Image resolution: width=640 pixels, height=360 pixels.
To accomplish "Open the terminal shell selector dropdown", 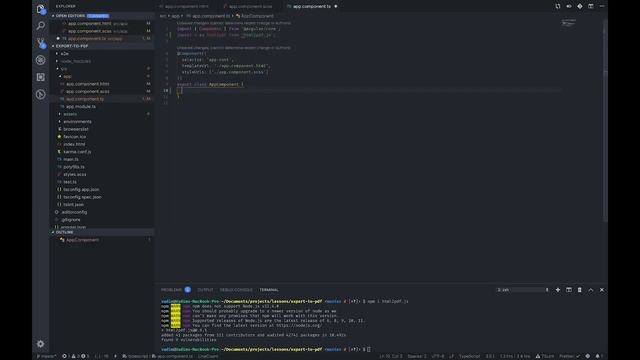I will coord(523,290).
